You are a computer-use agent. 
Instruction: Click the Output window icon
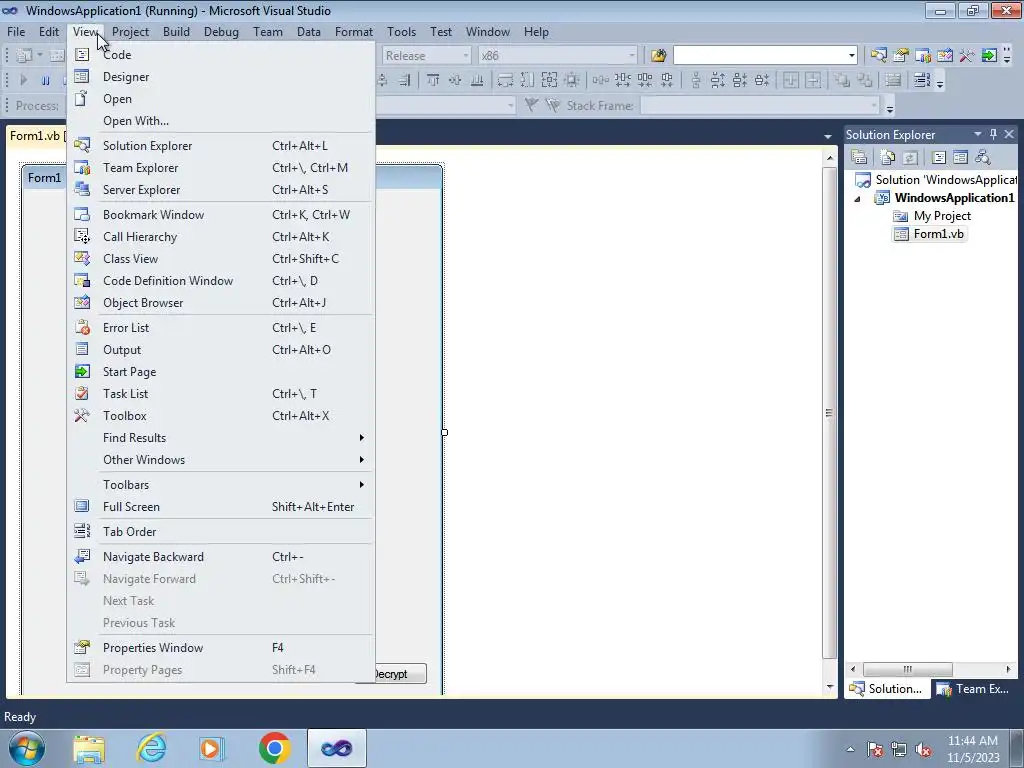click(82, 349)
